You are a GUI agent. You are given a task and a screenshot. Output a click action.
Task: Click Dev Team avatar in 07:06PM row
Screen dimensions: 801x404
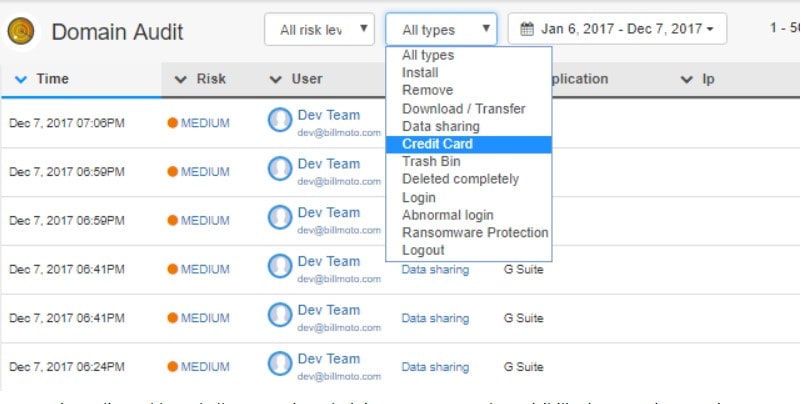coord(280,121)
